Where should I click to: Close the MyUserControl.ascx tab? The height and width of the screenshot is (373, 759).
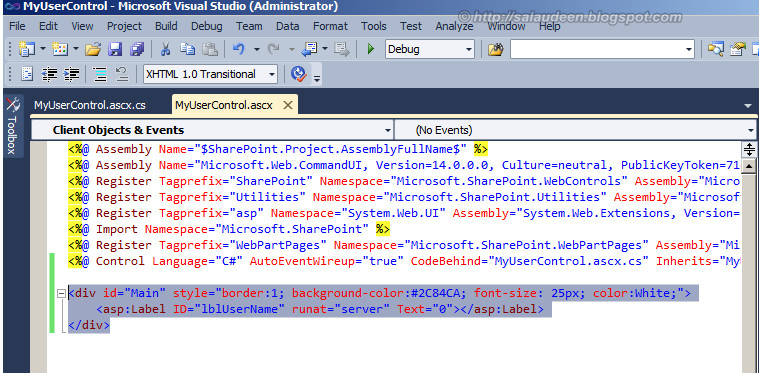pos(287,105)
